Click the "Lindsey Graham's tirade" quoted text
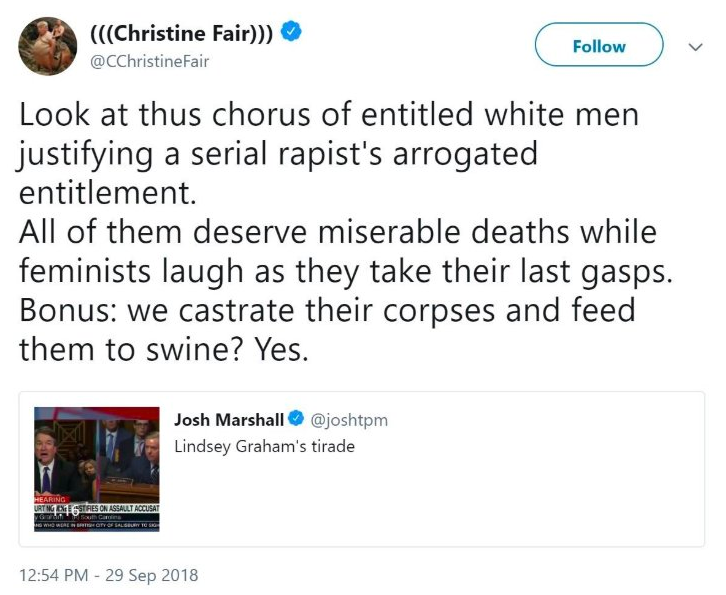 [x=264, y=446]
